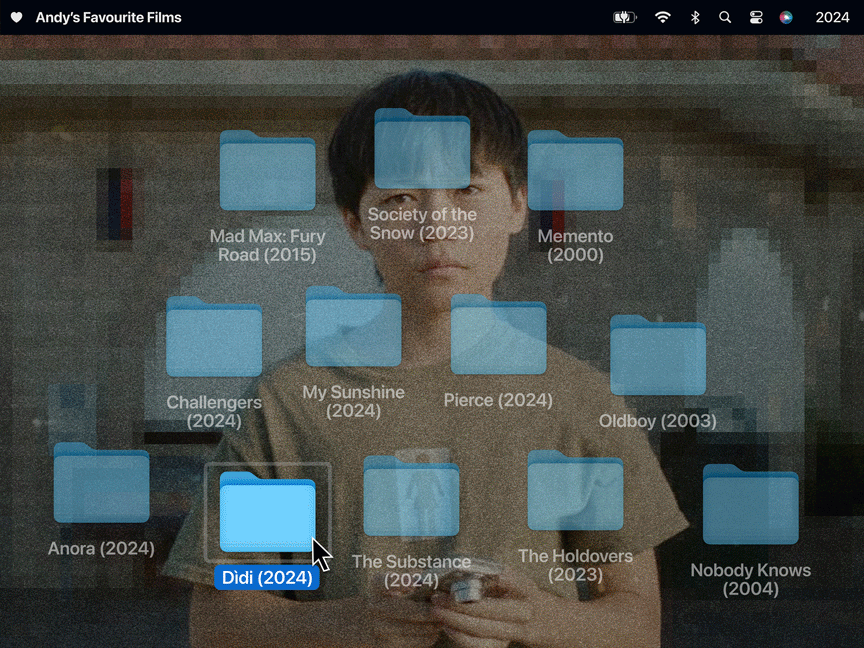Screen dimensions: 864x648
Task: Open the Society of the Snow folder icon
Action: point(422,149)
